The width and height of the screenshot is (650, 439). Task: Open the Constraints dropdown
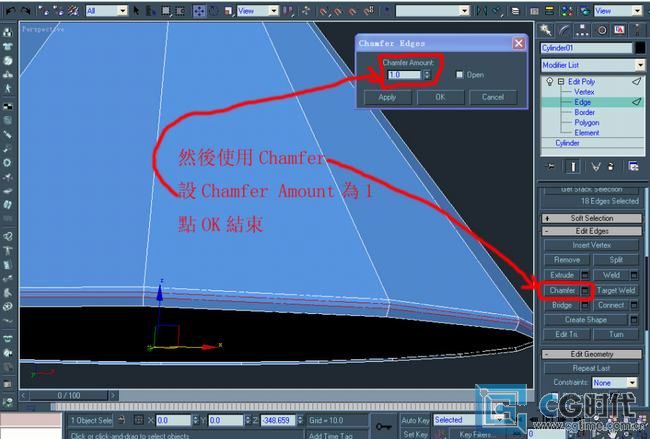[613, 382]
